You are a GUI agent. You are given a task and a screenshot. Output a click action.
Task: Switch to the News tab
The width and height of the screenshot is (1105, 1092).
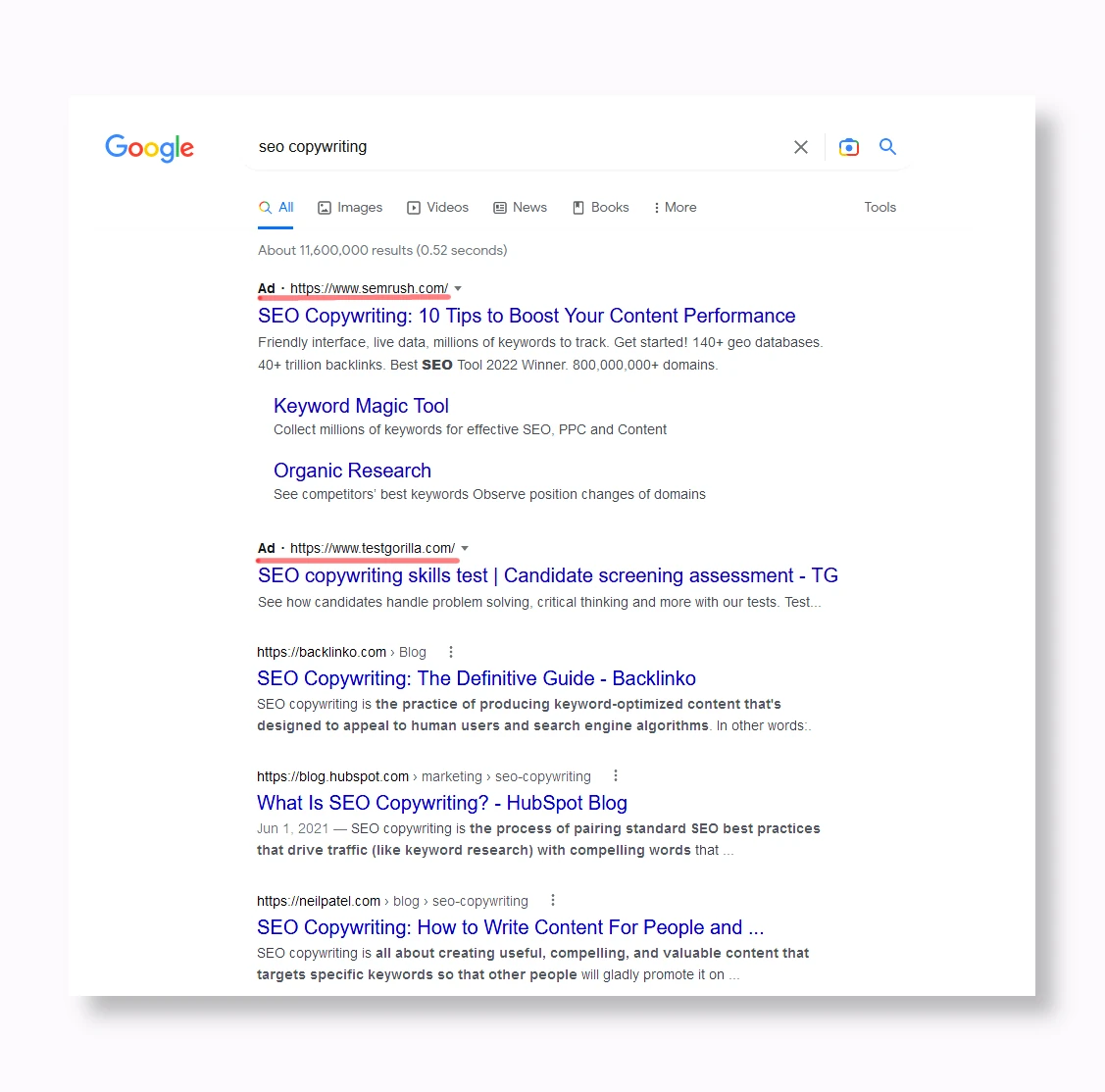point(520,207)
